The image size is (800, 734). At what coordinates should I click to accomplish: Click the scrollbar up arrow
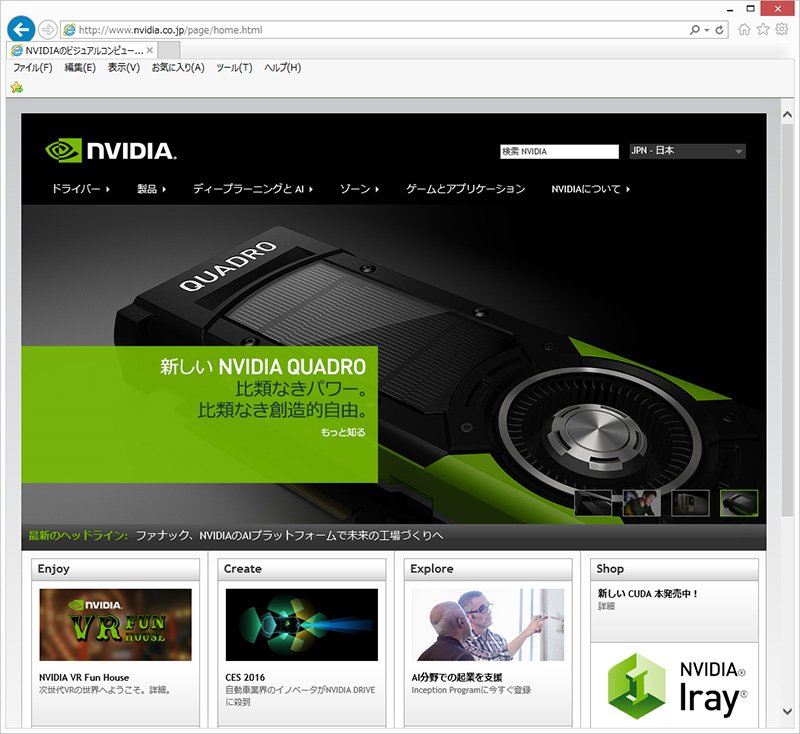[x=787, y=115]
